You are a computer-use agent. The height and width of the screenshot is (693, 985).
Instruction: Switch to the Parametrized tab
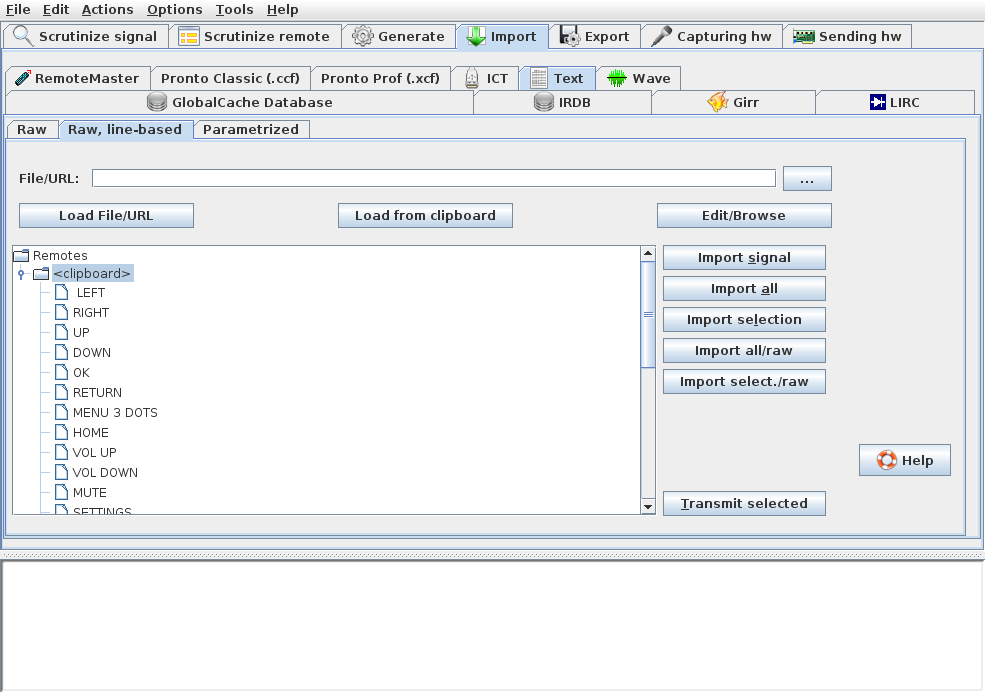coord(251,129)
